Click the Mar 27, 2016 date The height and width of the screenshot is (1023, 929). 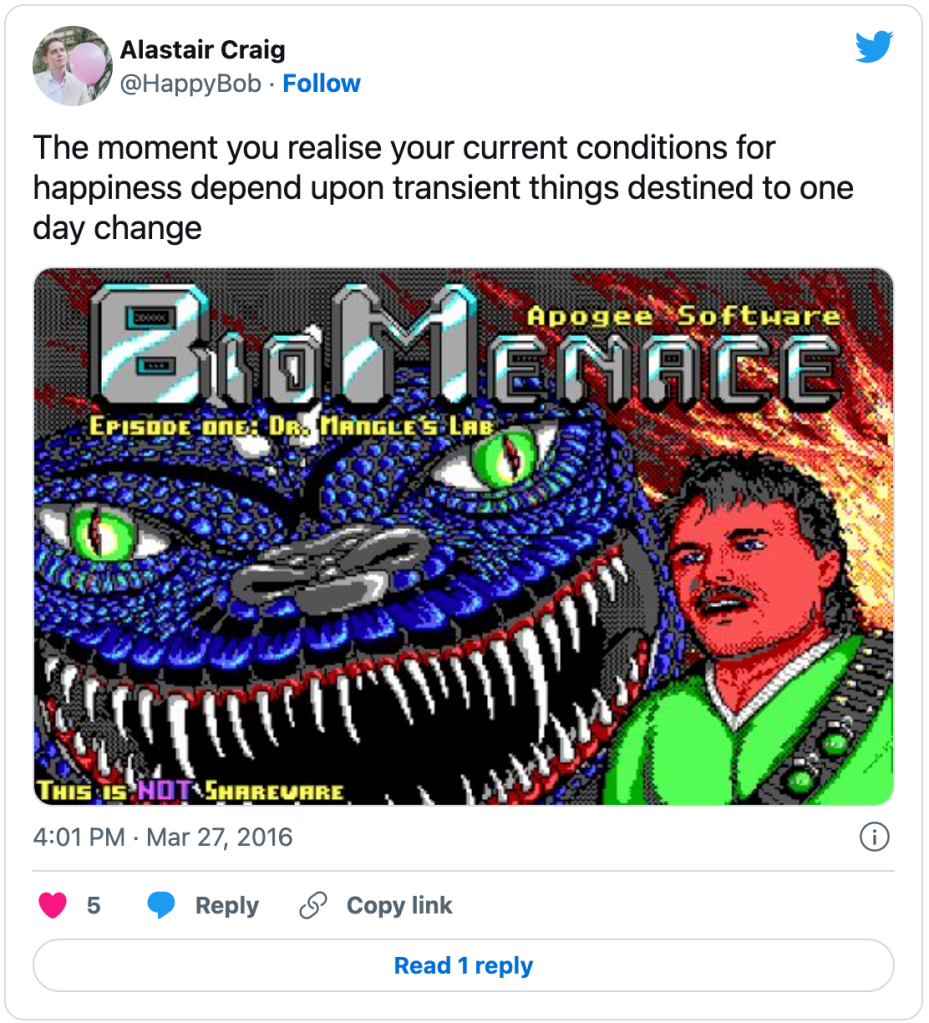pos(219,837)
